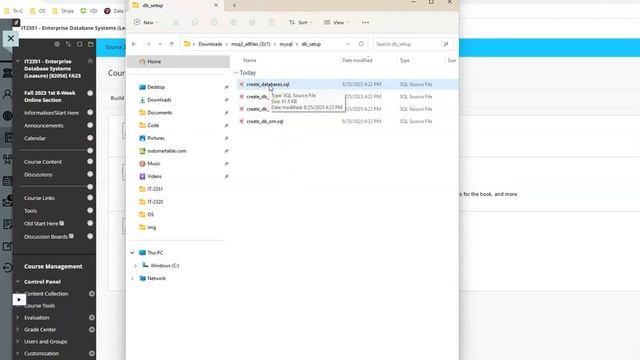
Task: Collapse the Control Panel section
Action: click(x=18, y=282)
